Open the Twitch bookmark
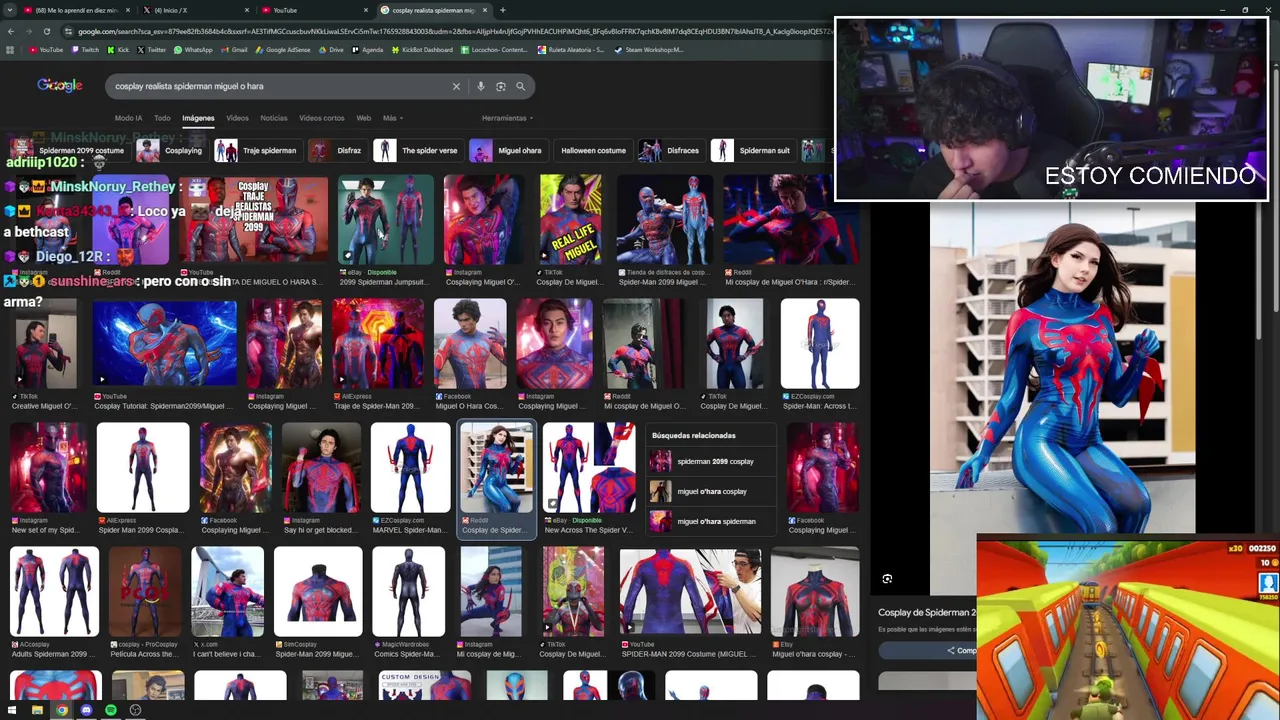This screenshot has height=720, width=1280. point(85,49)
